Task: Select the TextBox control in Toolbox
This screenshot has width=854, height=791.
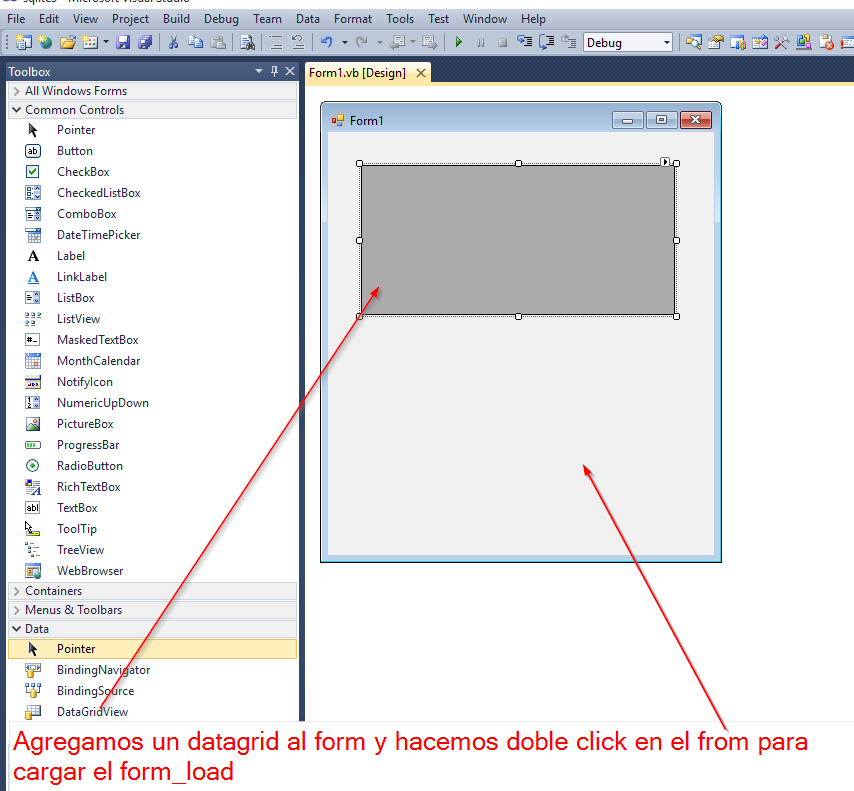Action: coord(152,508)
